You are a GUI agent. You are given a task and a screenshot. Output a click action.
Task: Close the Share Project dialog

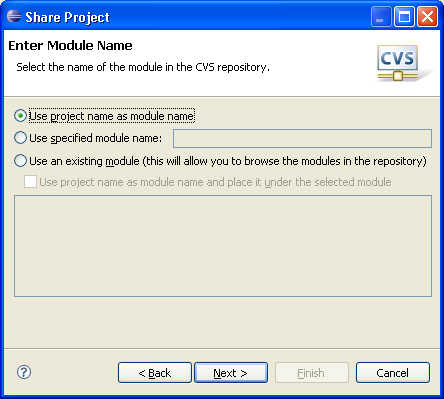tap(427, 16)
